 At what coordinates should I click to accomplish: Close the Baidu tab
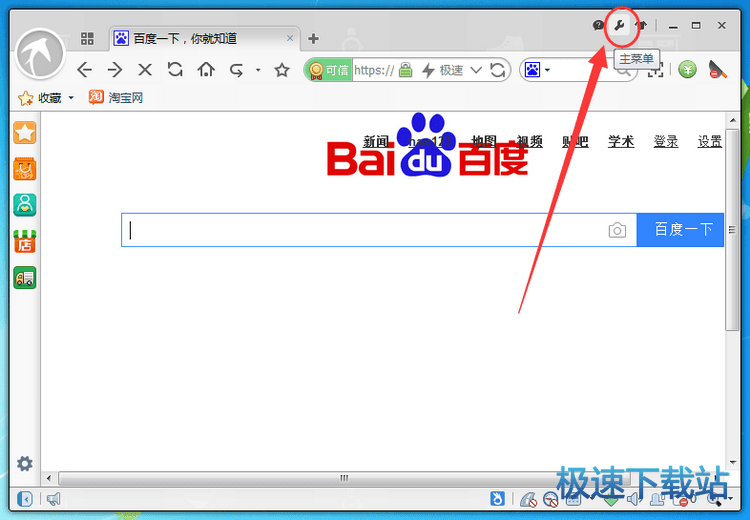[290, 38]
